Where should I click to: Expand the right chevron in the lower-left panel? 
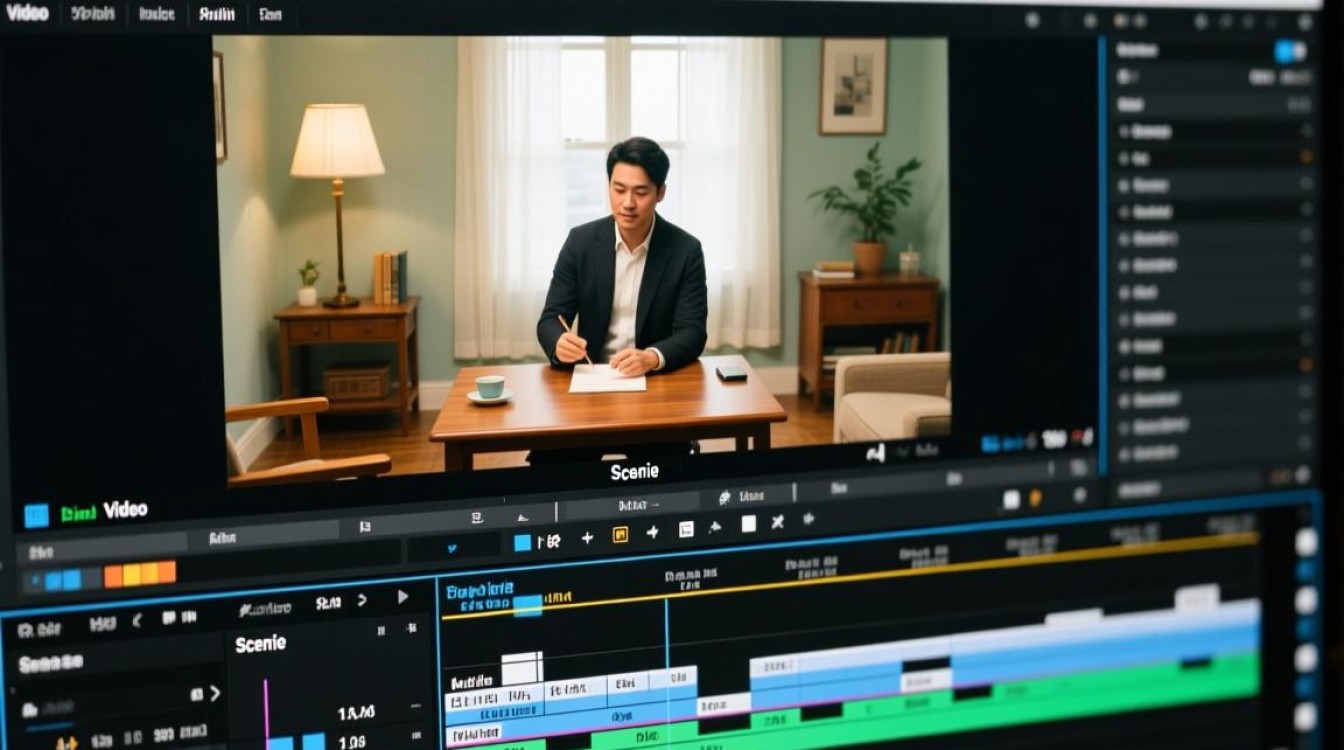[x=214, y=693]
